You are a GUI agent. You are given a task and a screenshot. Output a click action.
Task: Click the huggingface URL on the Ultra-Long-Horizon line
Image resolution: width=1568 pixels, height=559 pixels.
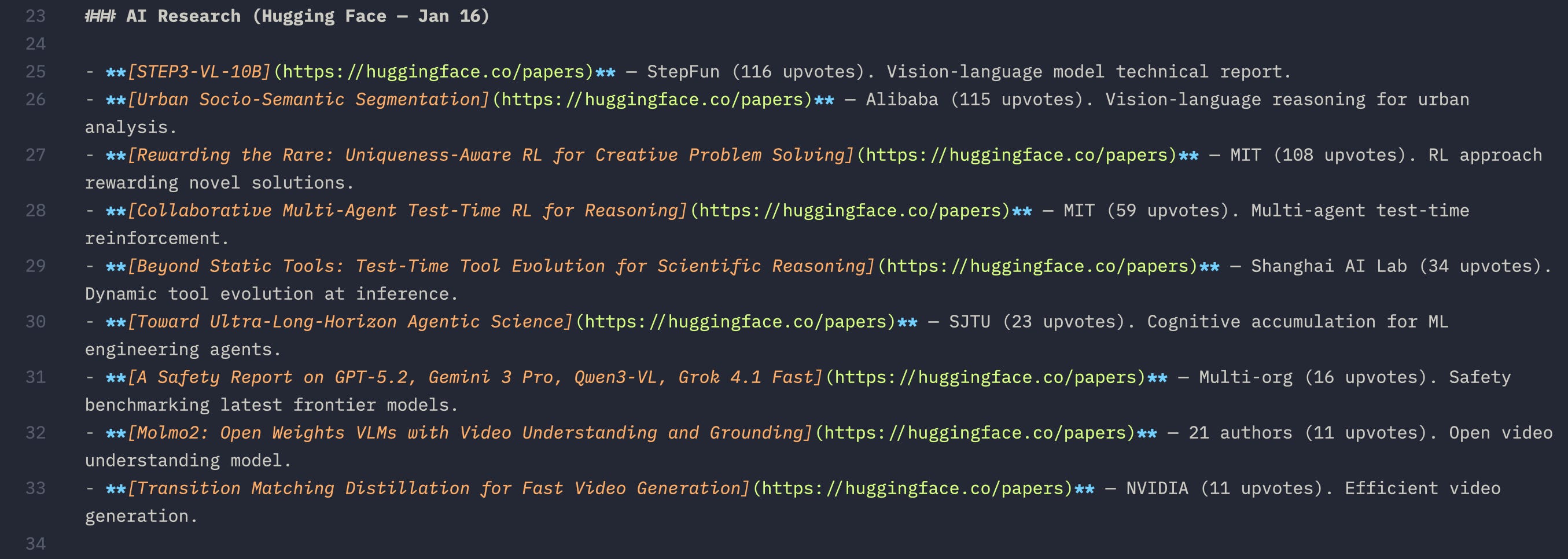[x=736, y=322]
